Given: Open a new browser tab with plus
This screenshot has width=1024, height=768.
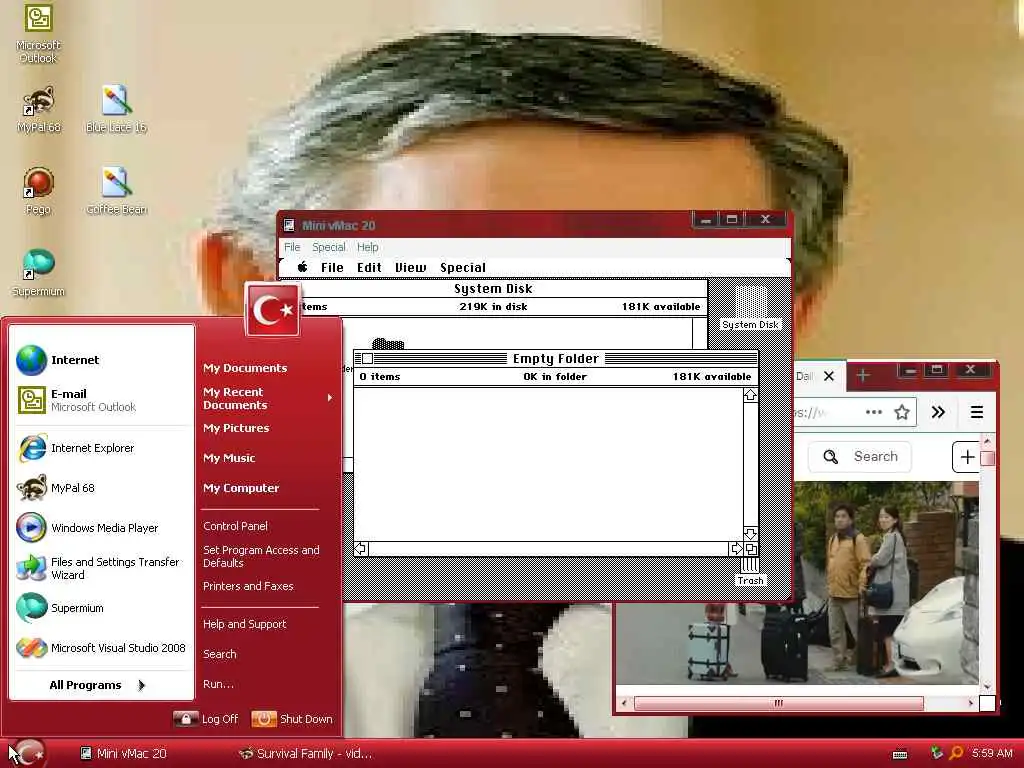Looking at the screenshot, I should coord(863,376).
